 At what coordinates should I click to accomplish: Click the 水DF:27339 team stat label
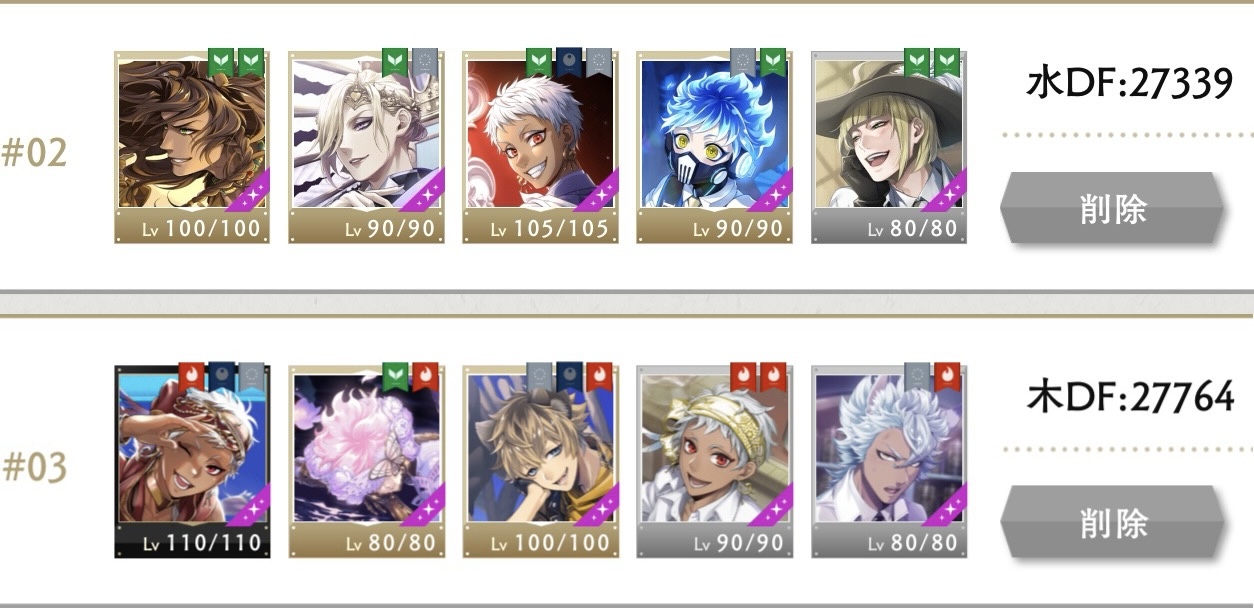coord(1129,84)
